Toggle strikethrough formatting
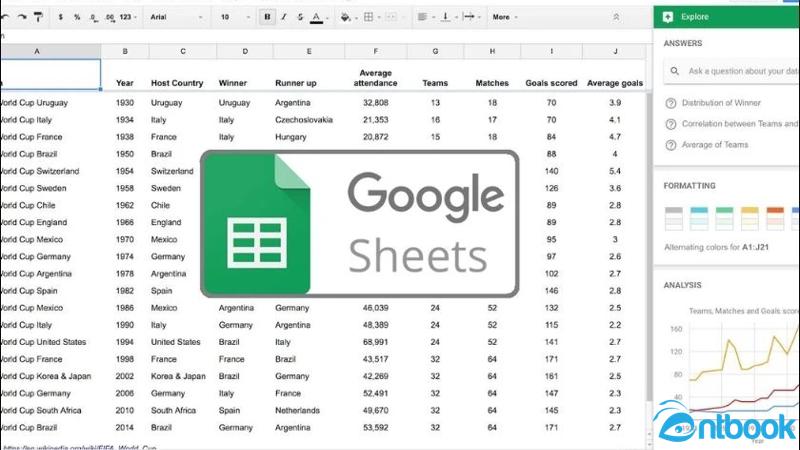The width and height of the screenshot is (800, 450). pos(300,17)
